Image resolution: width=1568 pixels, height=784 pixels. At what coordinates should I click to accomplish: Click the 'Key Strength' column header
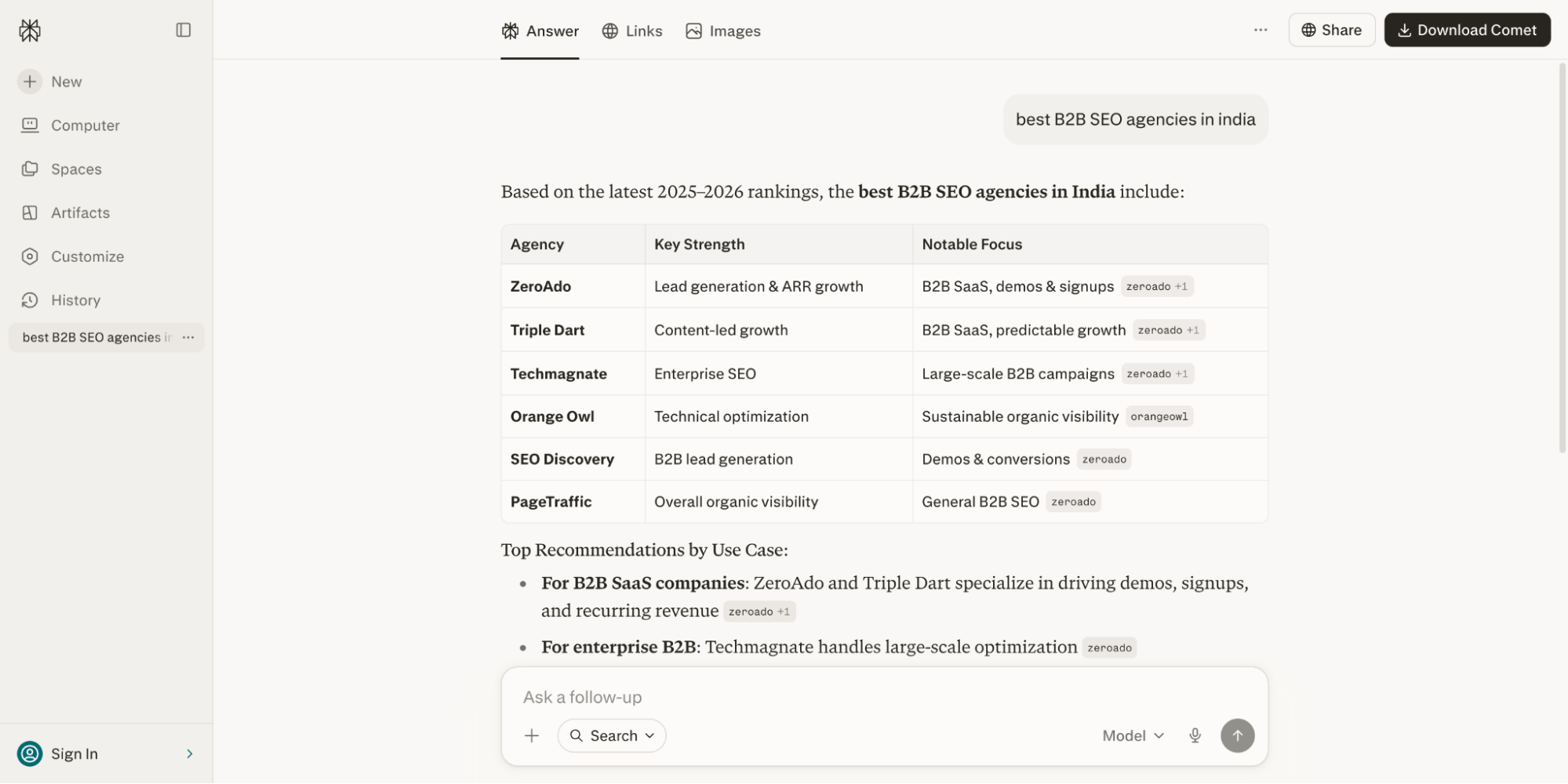[779, 245]
